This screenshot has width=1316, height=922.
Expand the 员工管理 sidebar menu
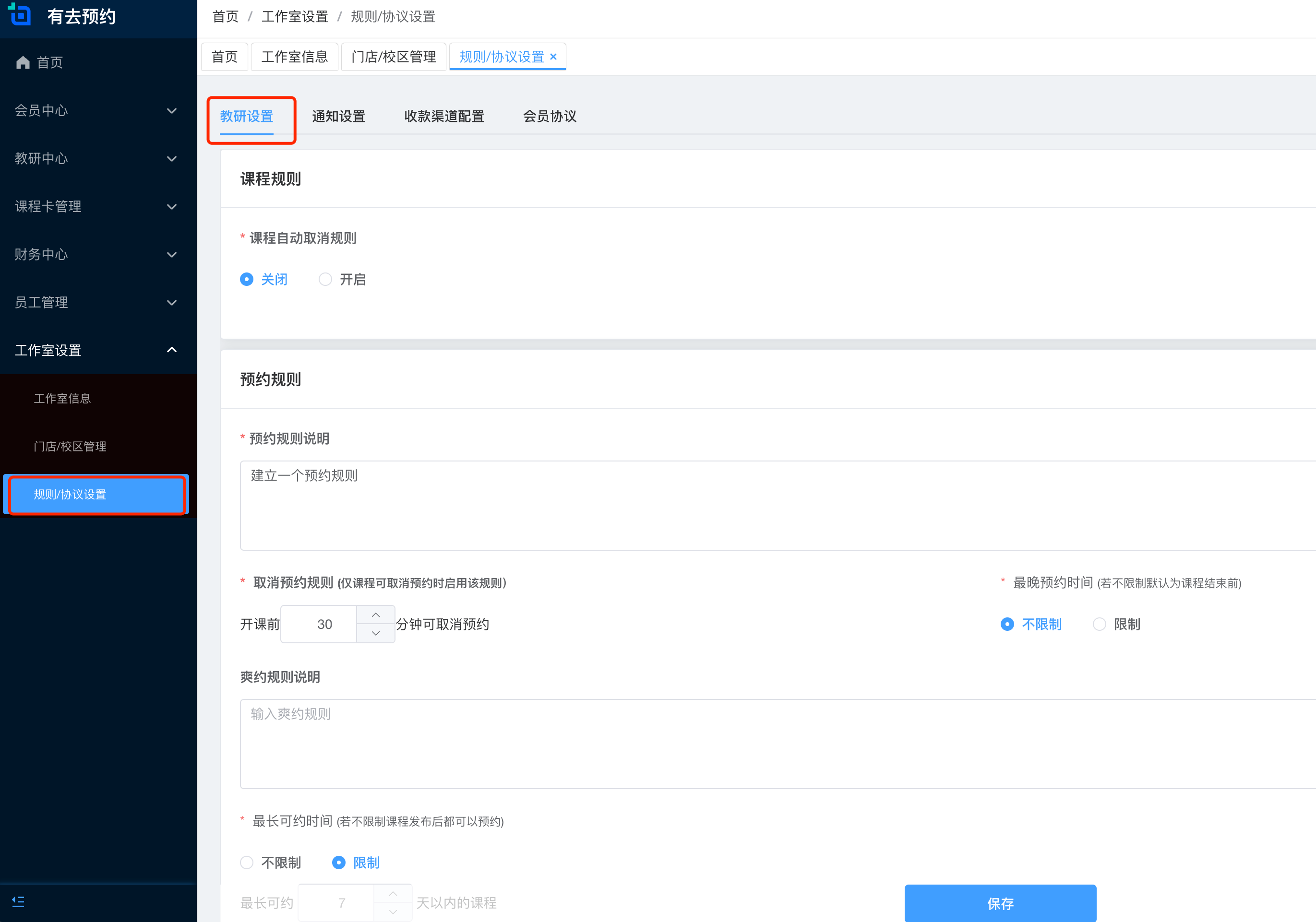(x=98, y=303)
